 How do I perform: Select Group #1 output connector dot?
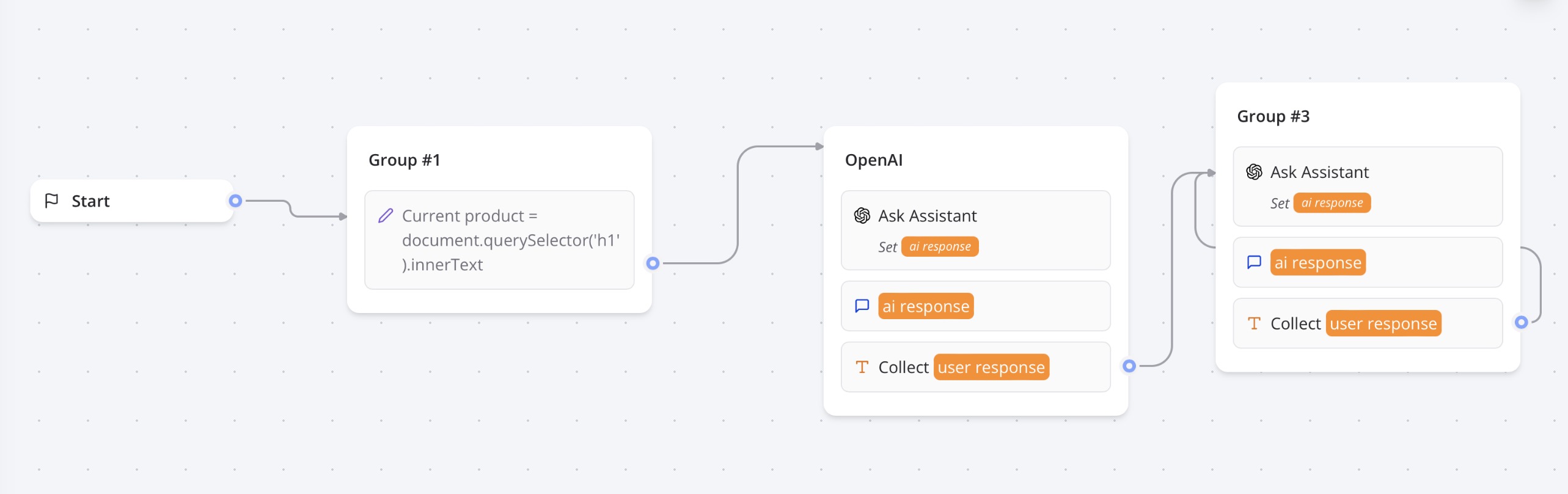[x=653, y=263]
